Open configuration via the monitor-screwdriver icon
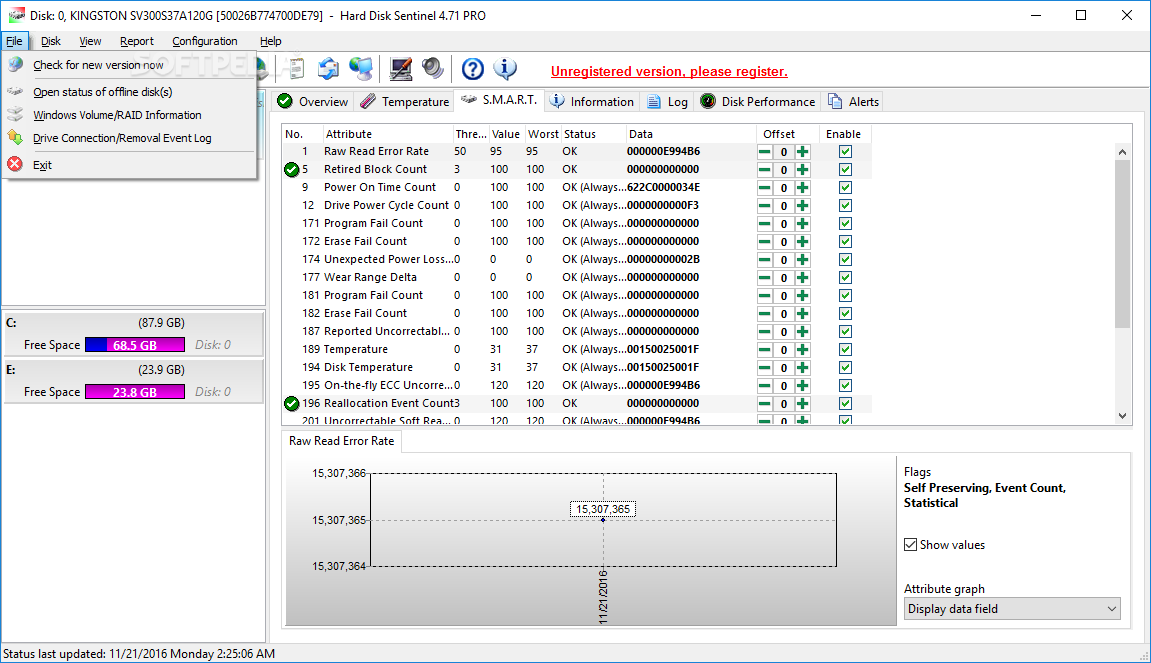1151x663 pixels. coord(400,69)
